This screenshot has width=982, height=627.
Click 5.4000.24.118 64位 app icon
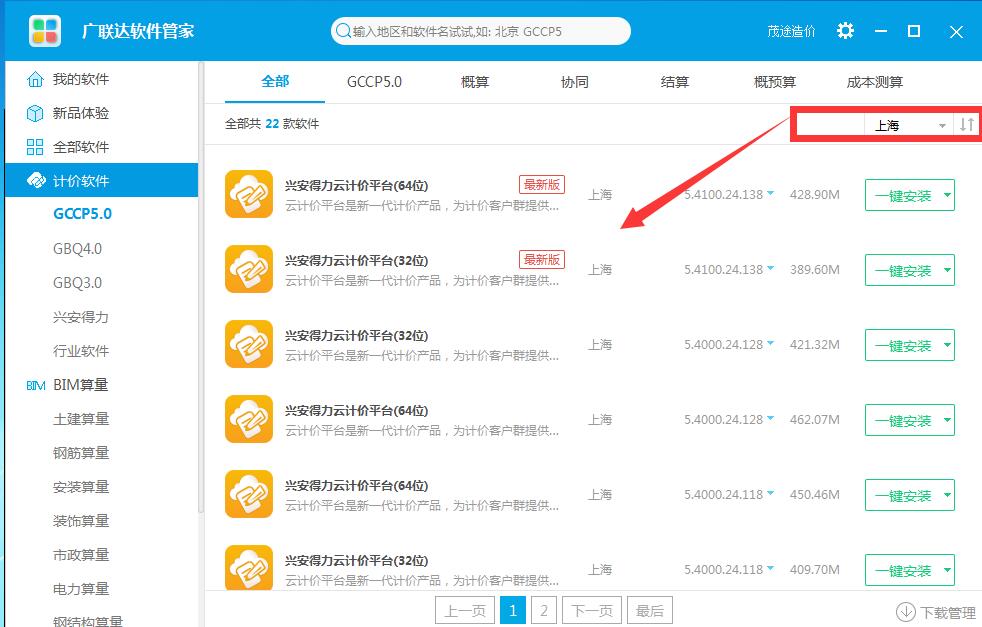pyautogui.click(x=249, y=494)
